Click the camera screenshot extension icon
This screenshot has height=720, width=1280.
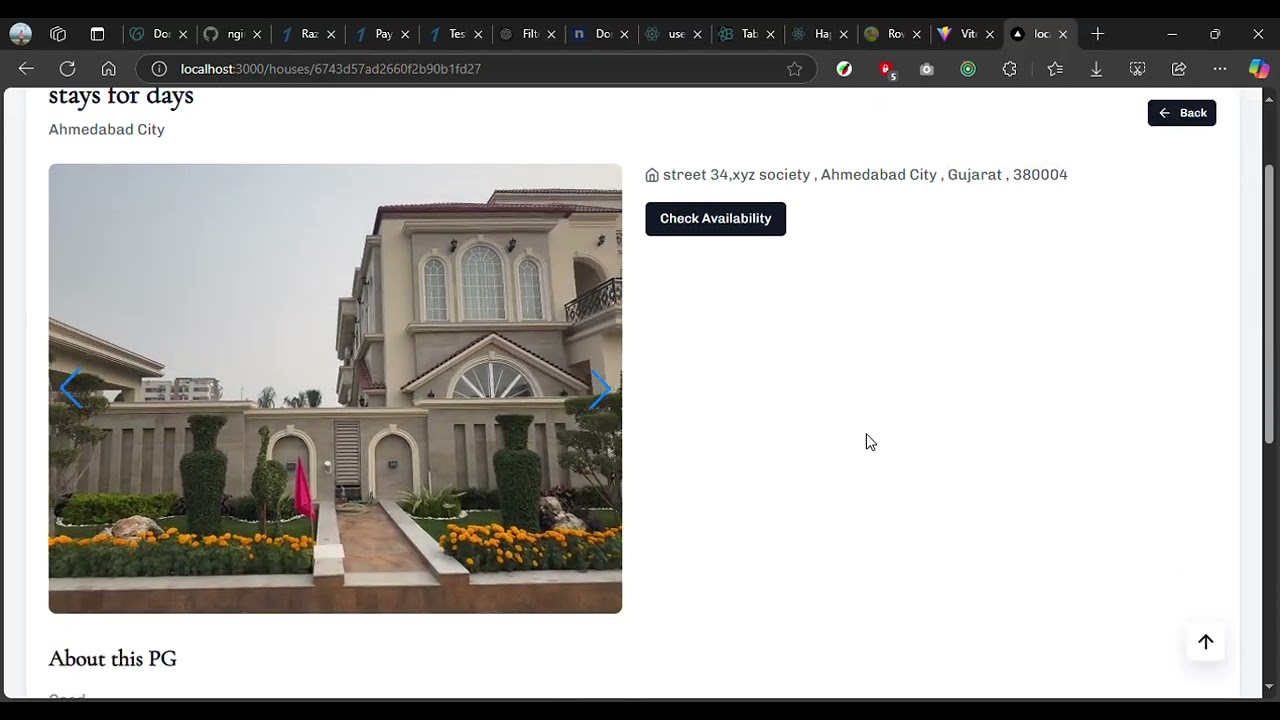[x=926, y=69]
